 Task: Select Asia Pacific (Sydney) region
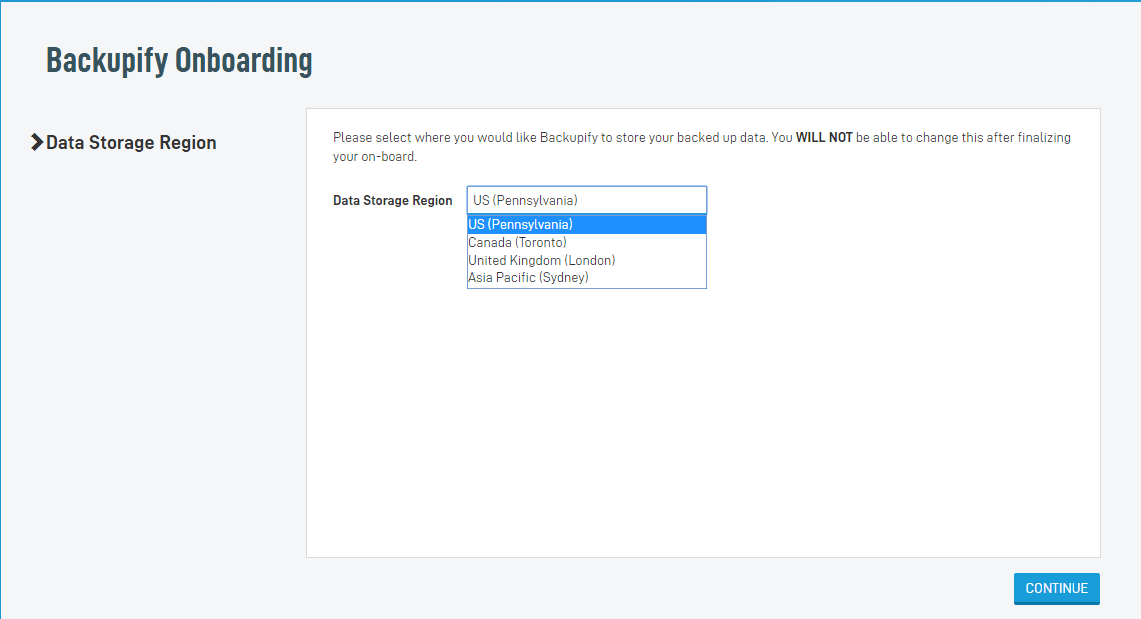coord(587,277)
